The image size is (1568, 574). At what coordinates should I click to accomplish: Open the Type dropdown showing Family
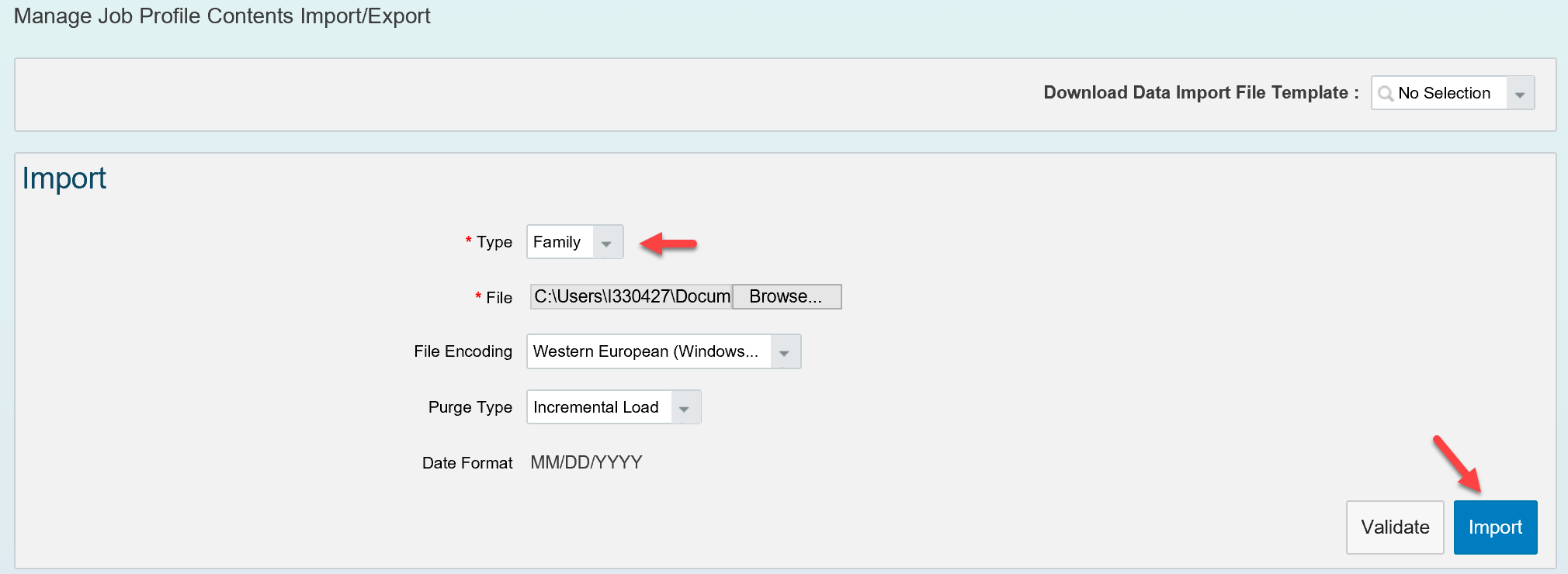tap(574, 242)
